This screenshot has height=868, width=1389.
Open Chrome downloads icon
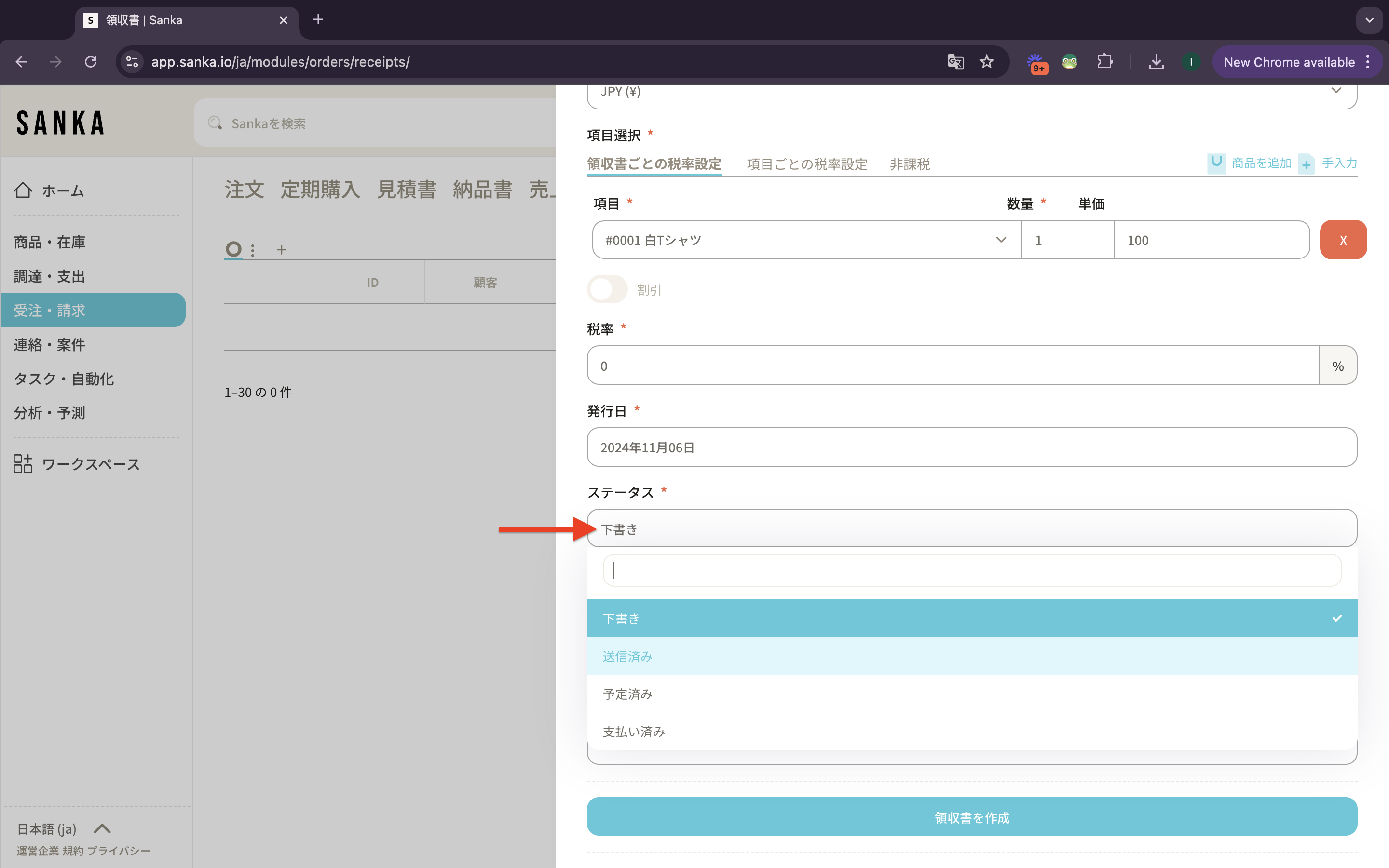point(1156,62)
